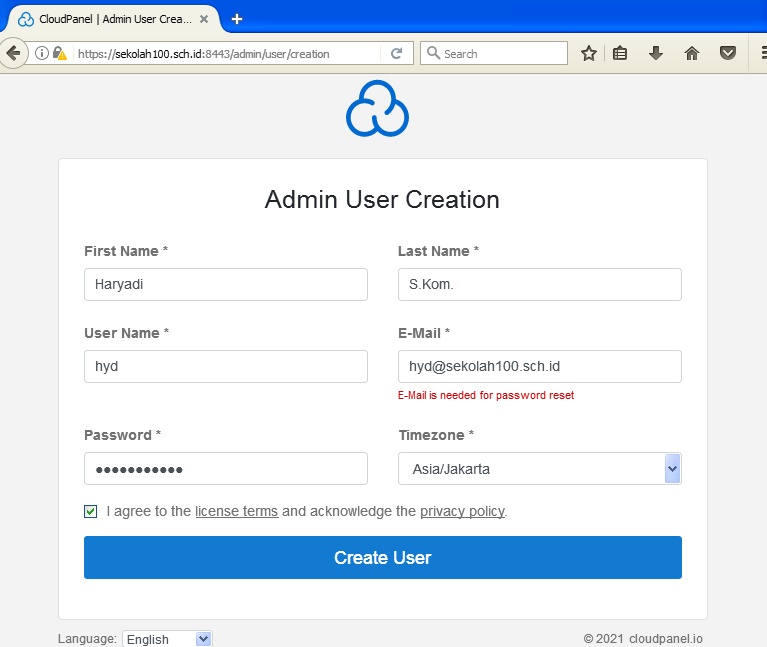This screenshot has height=647, width=767.
Task: Show bookmarks list icon in toolbar
Action: point(620,53)
